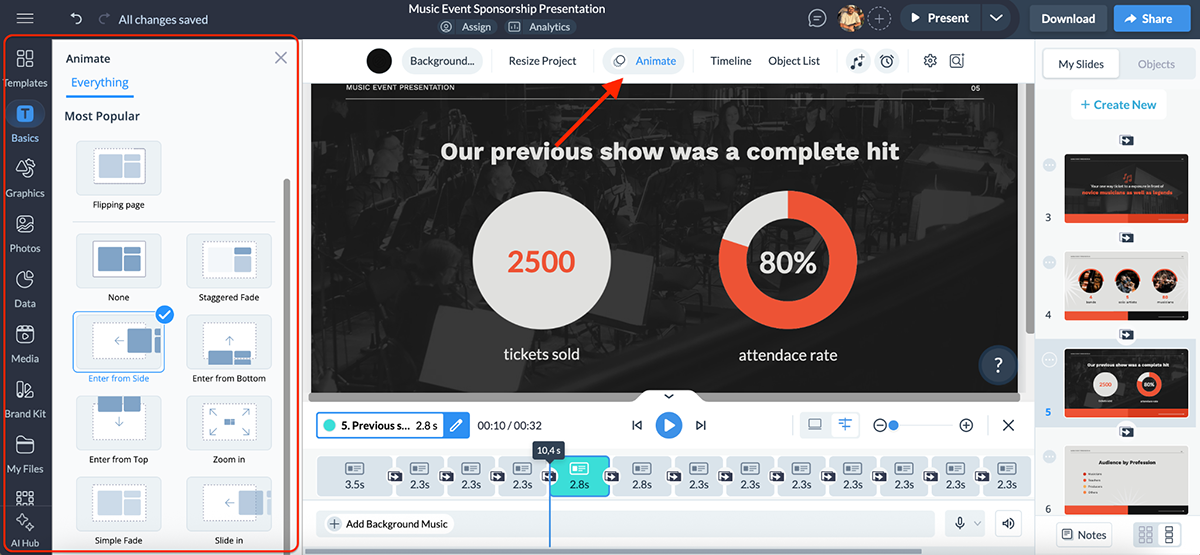The height and width of the screenshot is (555, 1200).
Task: Open the music note audio settings
Action: pos(857,61)
